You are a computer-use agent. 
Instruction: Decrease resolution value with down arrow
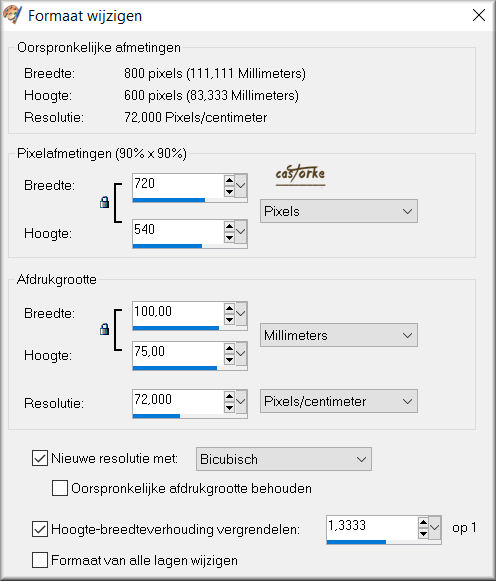coord(229,408)
